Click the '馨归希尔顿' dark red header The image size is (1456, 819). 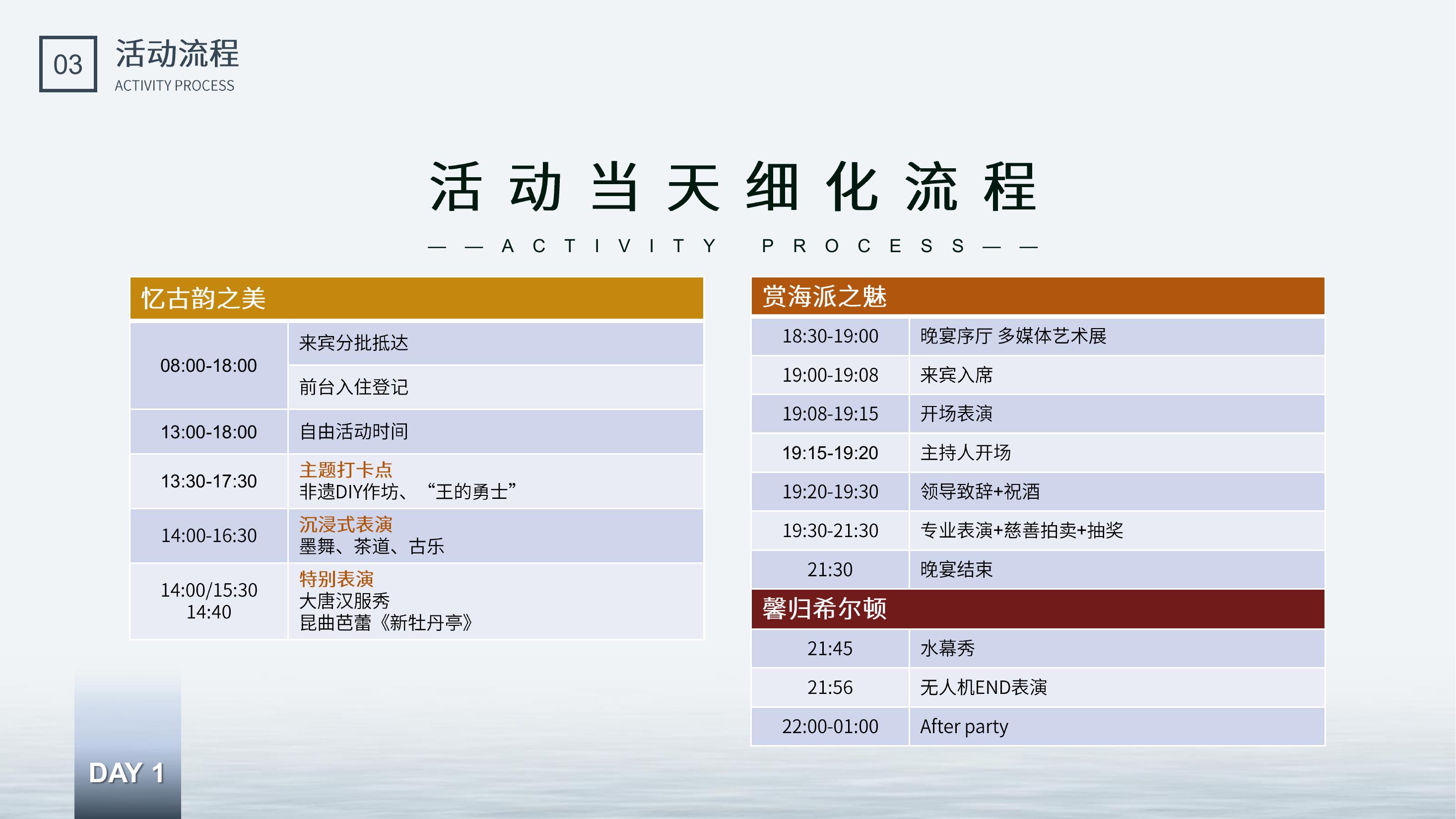tap(1038, 609)
